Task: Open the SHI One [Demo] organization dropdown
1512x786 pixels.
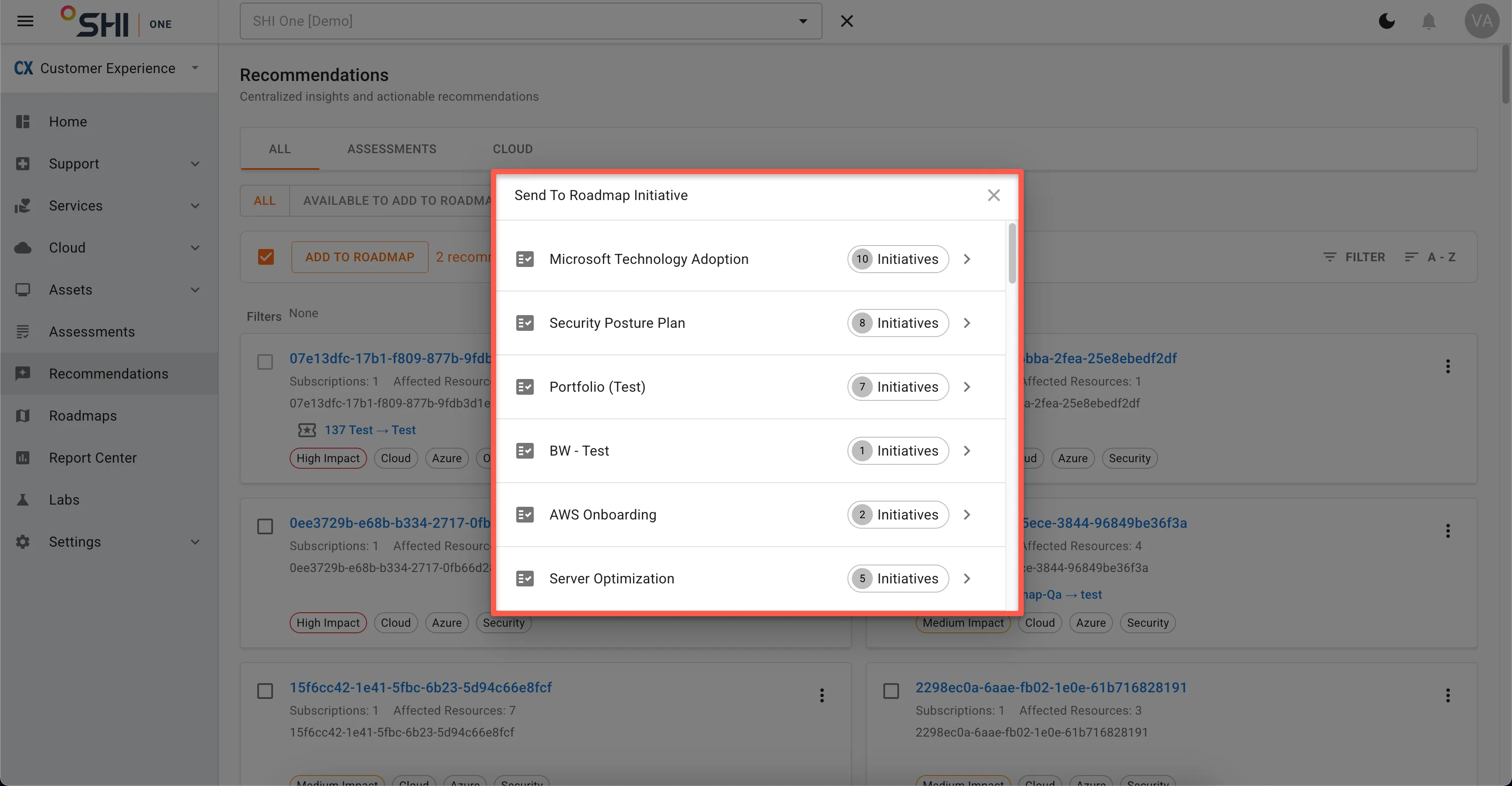Action: (531, 21)
